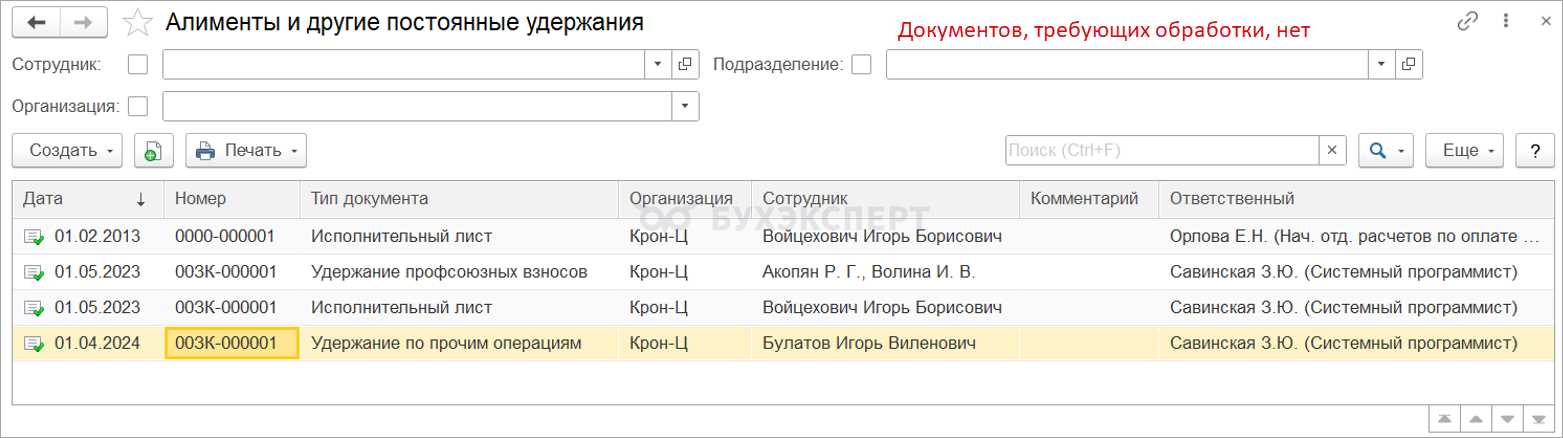Open the Создать dropdown menu
The height and width of the screenshot is (438, 1563).
(x=68, y=150)
